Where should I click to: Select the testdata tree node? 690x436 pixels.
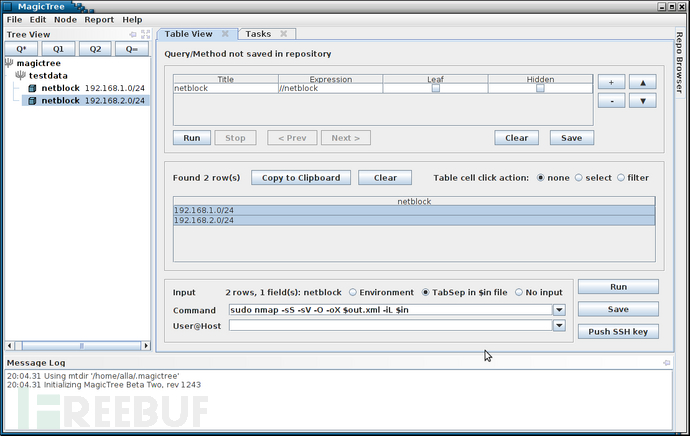pos(48,76)
